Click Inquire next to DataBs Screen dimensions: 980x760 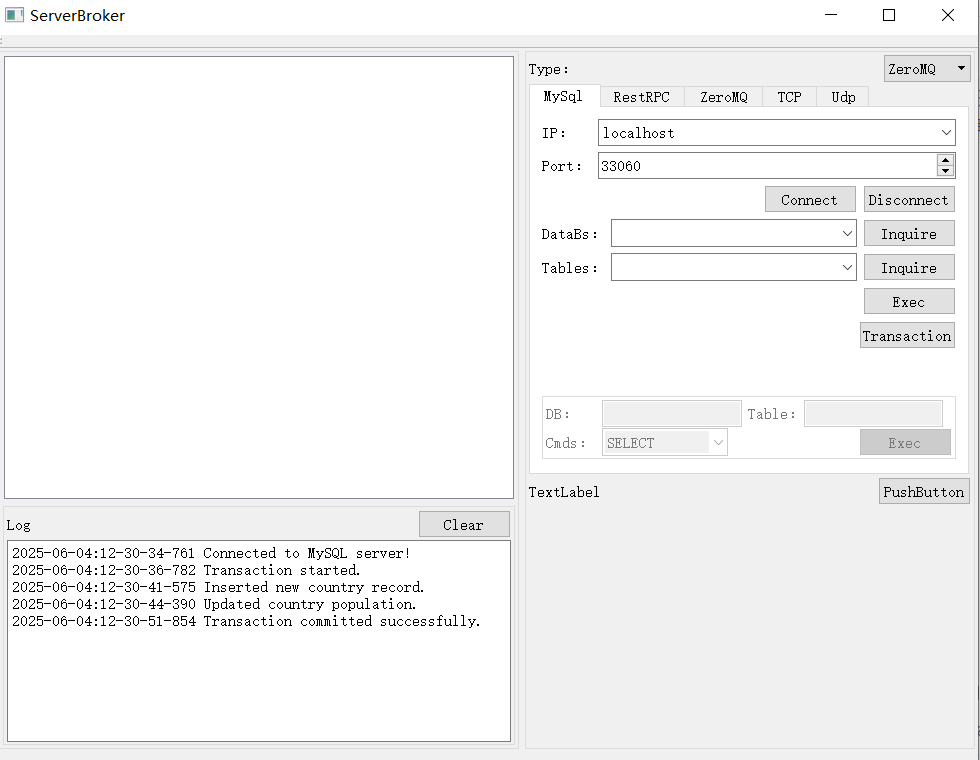[x=909, y=233]
